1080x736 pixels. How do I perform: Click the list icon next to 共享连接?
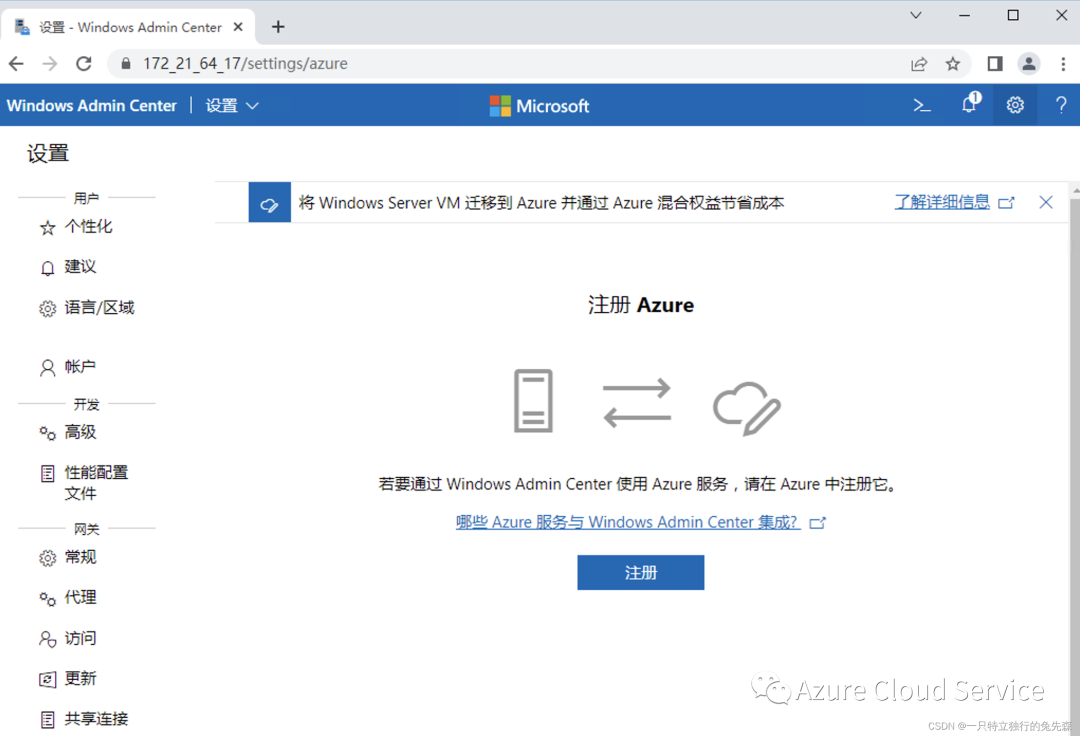click(x=47, y=720)
